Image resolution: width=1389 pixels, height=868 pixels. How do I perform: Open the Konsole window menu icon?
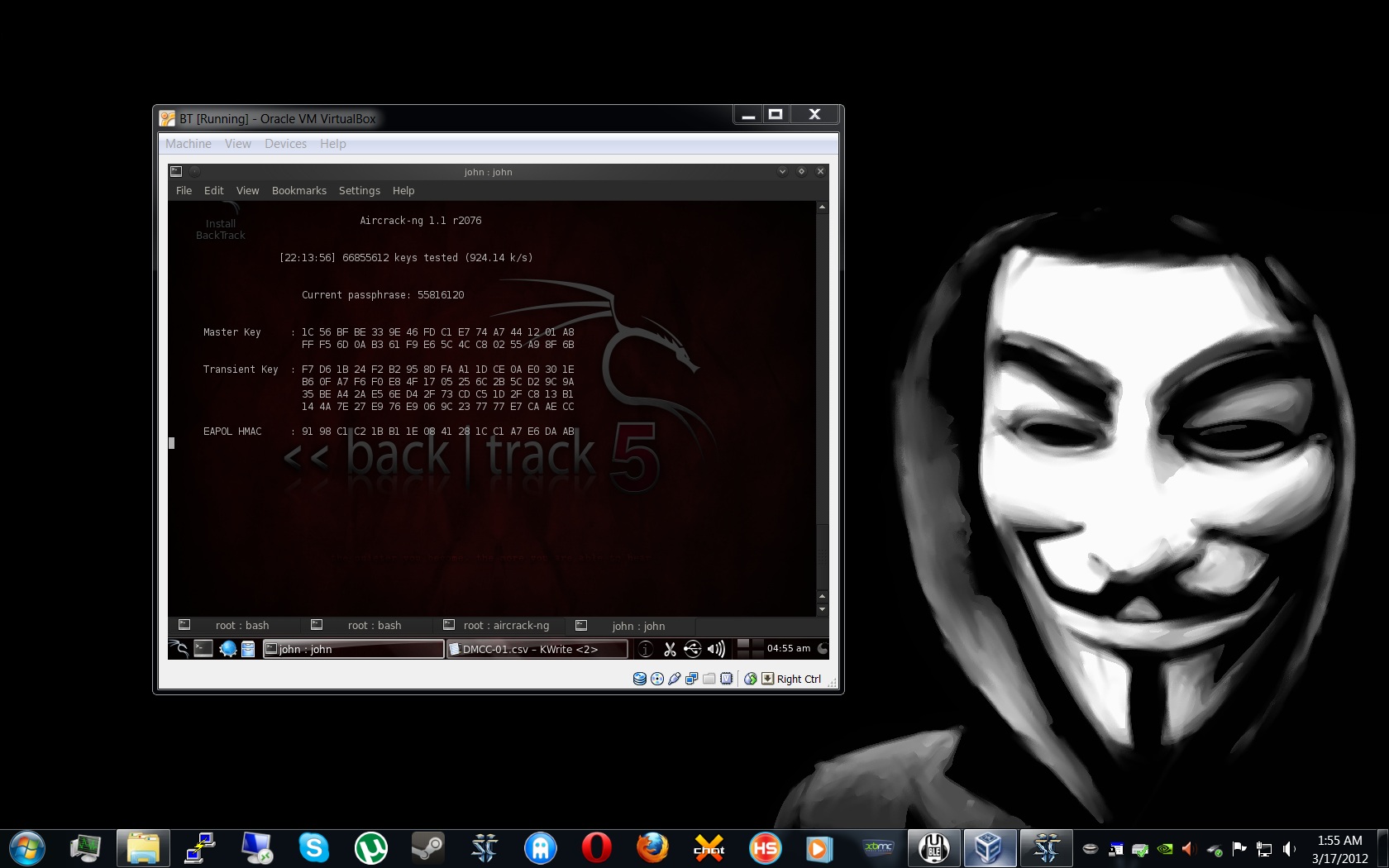[x=176, y=172]
